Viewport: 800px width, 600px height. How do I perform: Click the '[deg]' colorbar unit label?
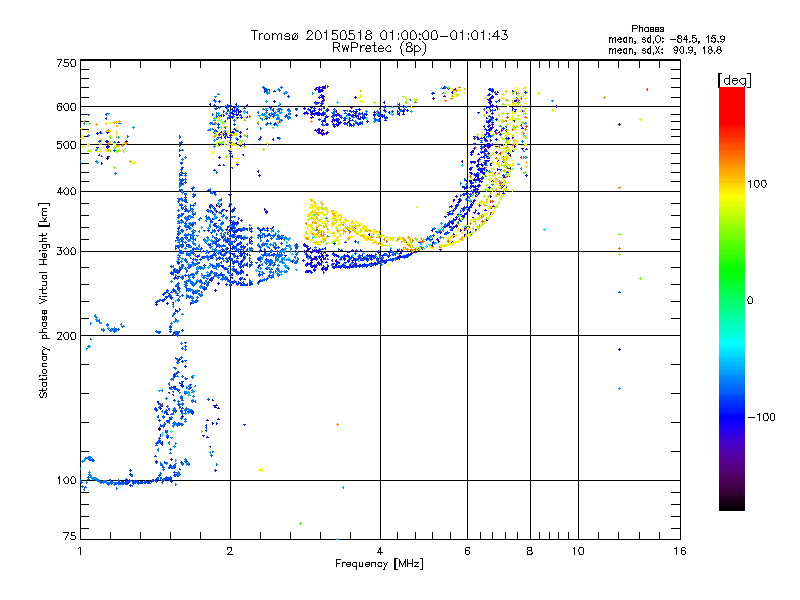[734, 80]
